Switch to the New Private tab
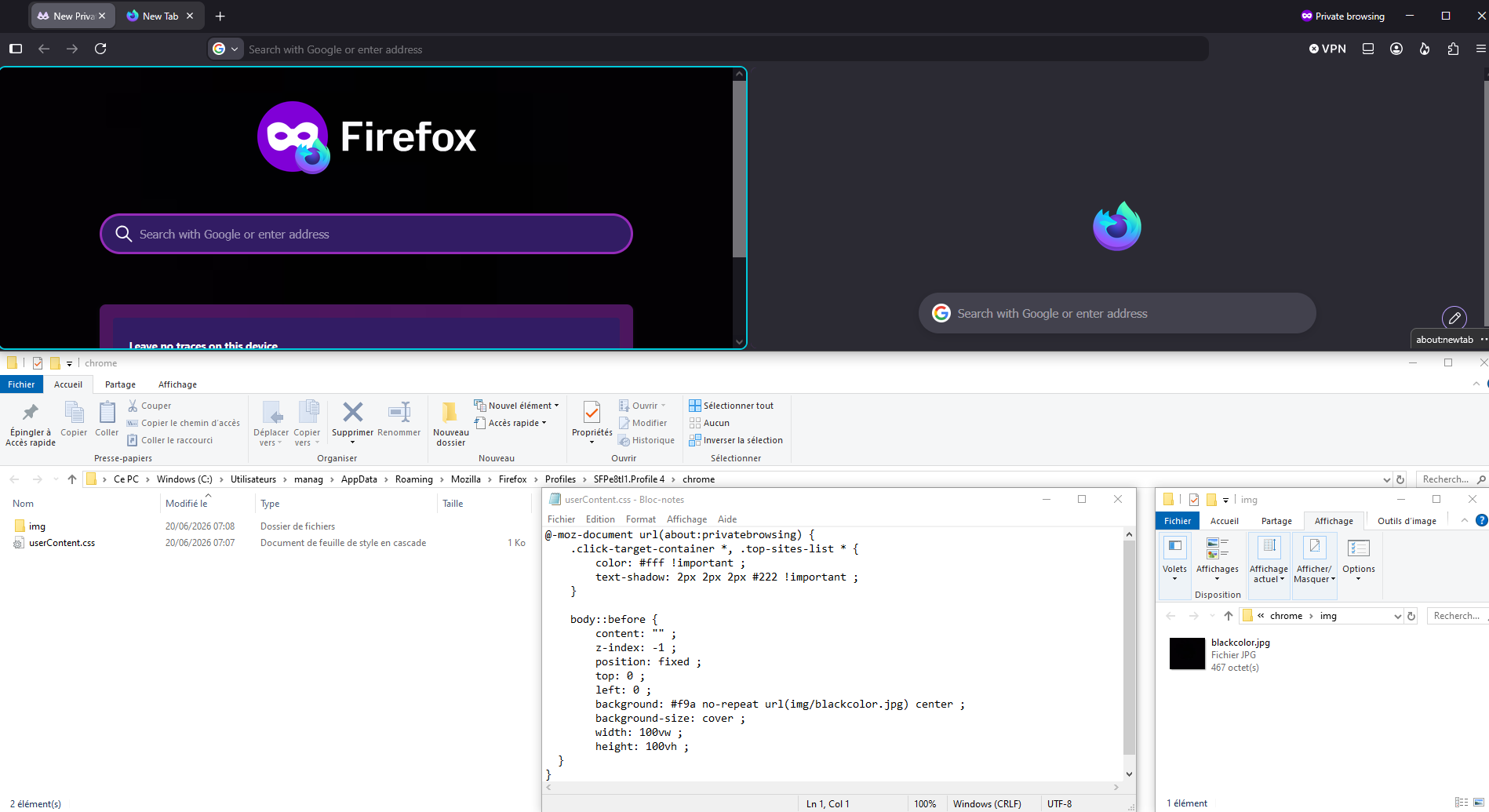This screenshot has width=1489, height=812. tap(72, 16)
